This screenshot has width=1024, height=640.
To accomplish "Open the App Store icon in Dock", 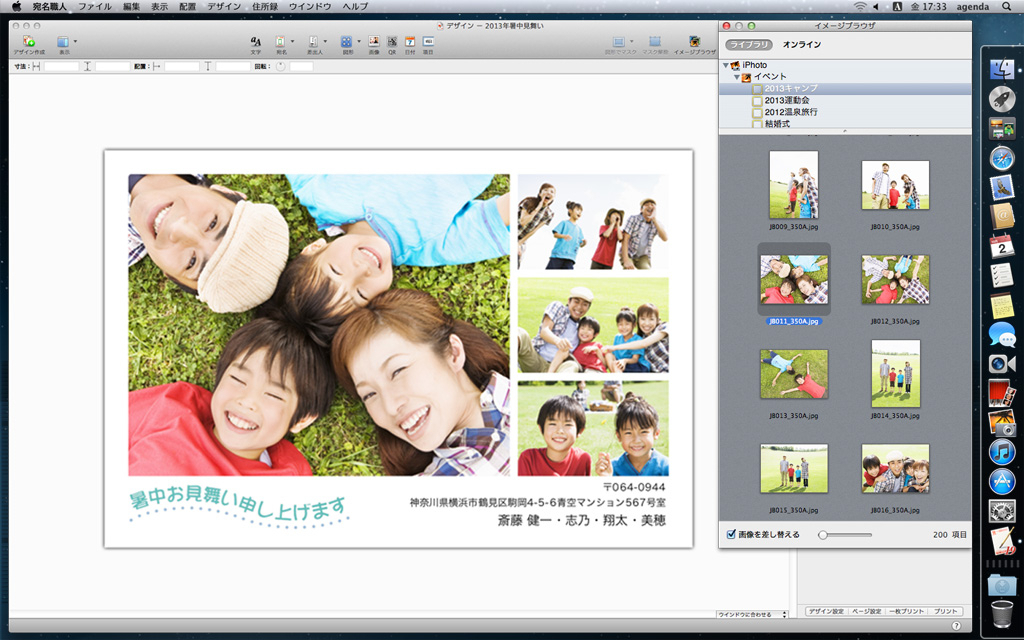I will click(1002, 481).
